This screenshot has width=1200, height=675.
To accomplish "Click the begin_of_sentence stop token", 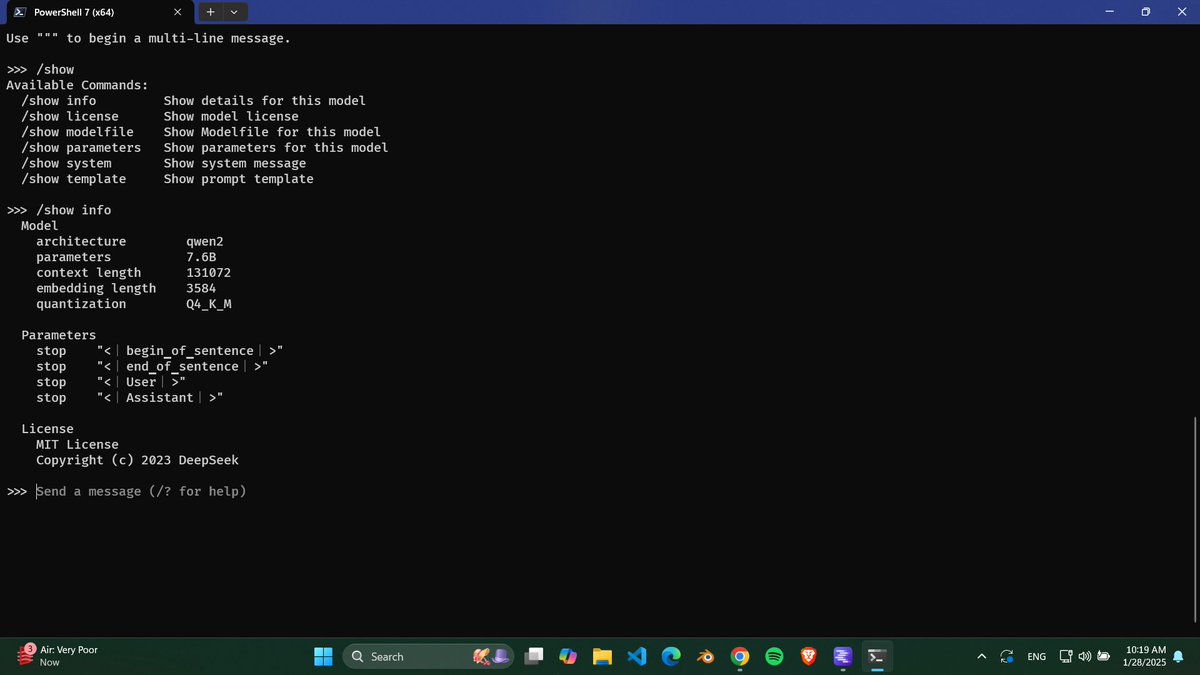I will coord(190,351).
